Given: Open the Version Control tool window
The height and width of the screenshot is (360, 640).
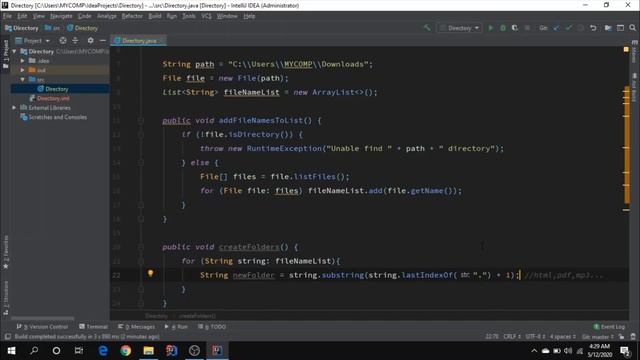Looking at the screenshot, I should [42, 327].
